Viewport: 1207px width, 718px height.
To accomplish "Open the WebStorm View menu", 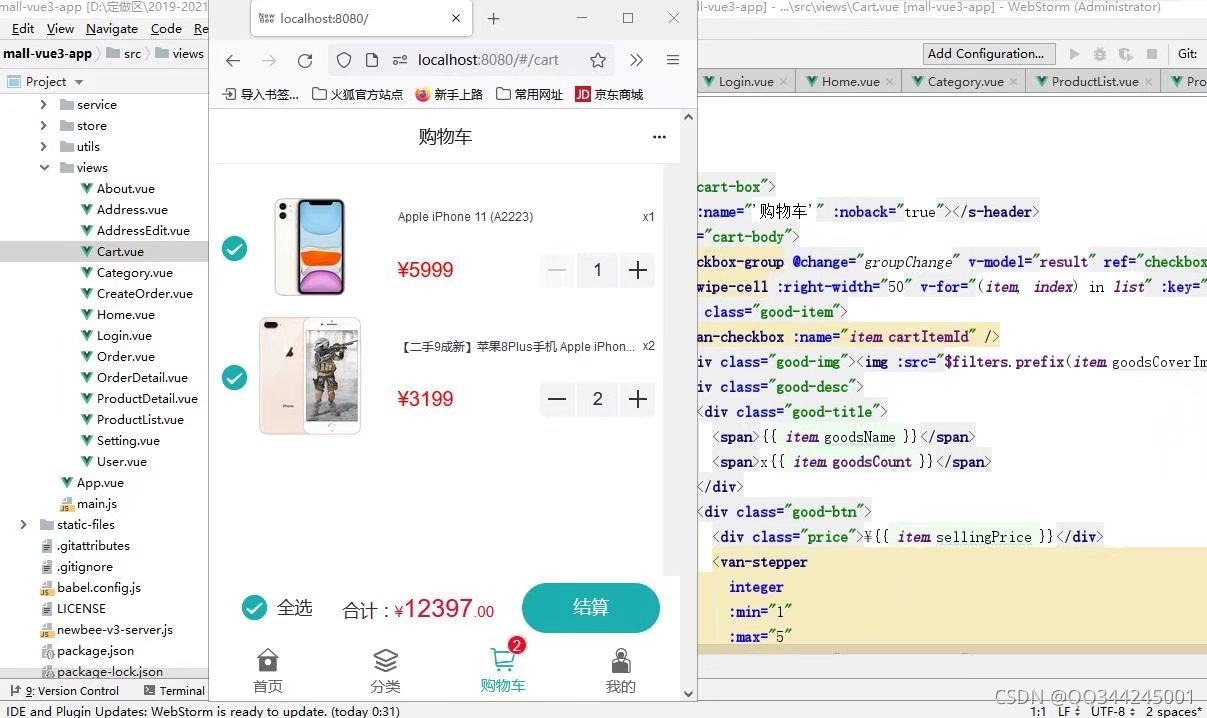I will [60, 29].
